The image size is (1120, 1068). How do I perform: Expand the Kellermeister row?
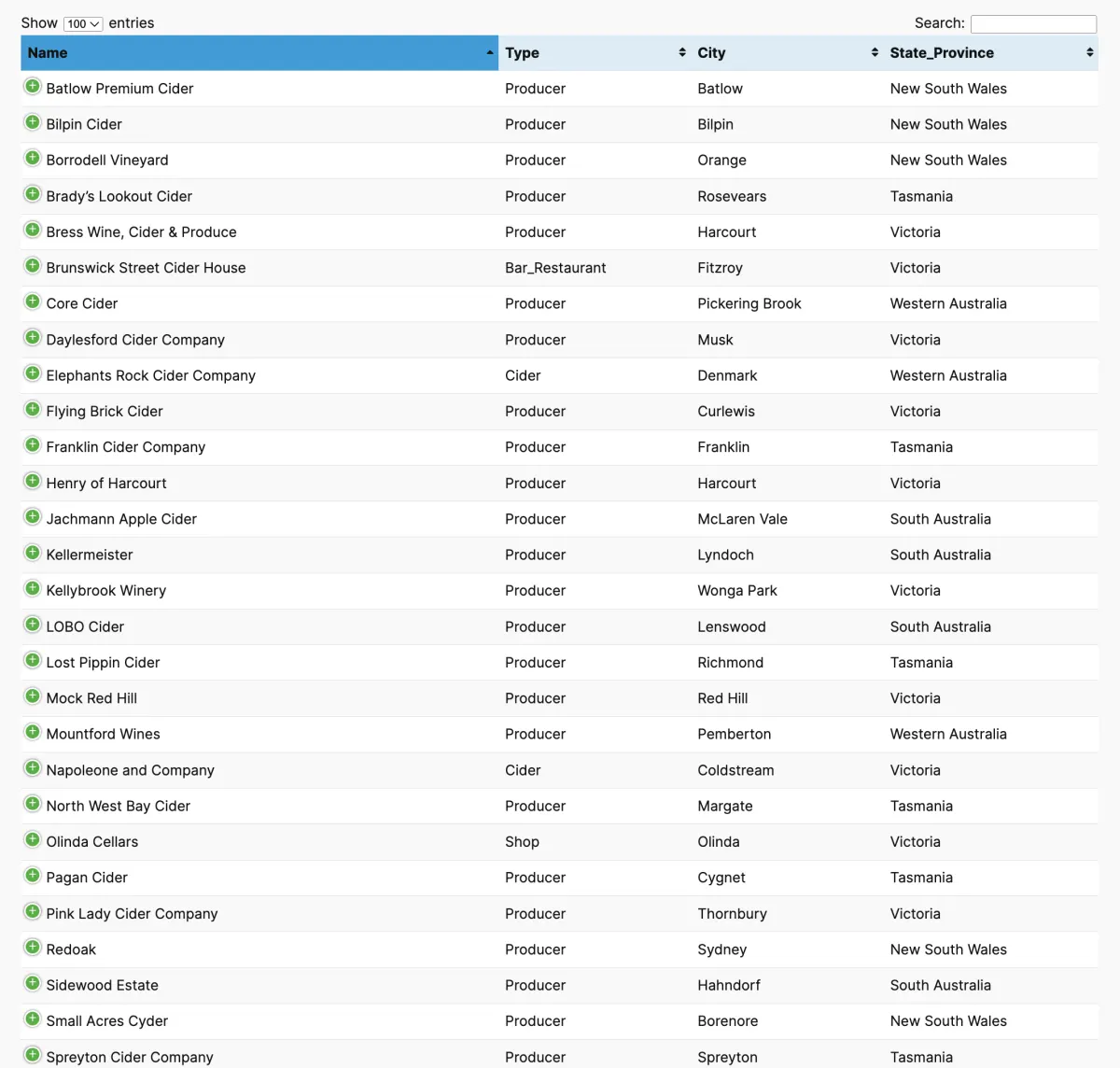tap(33, 553)
